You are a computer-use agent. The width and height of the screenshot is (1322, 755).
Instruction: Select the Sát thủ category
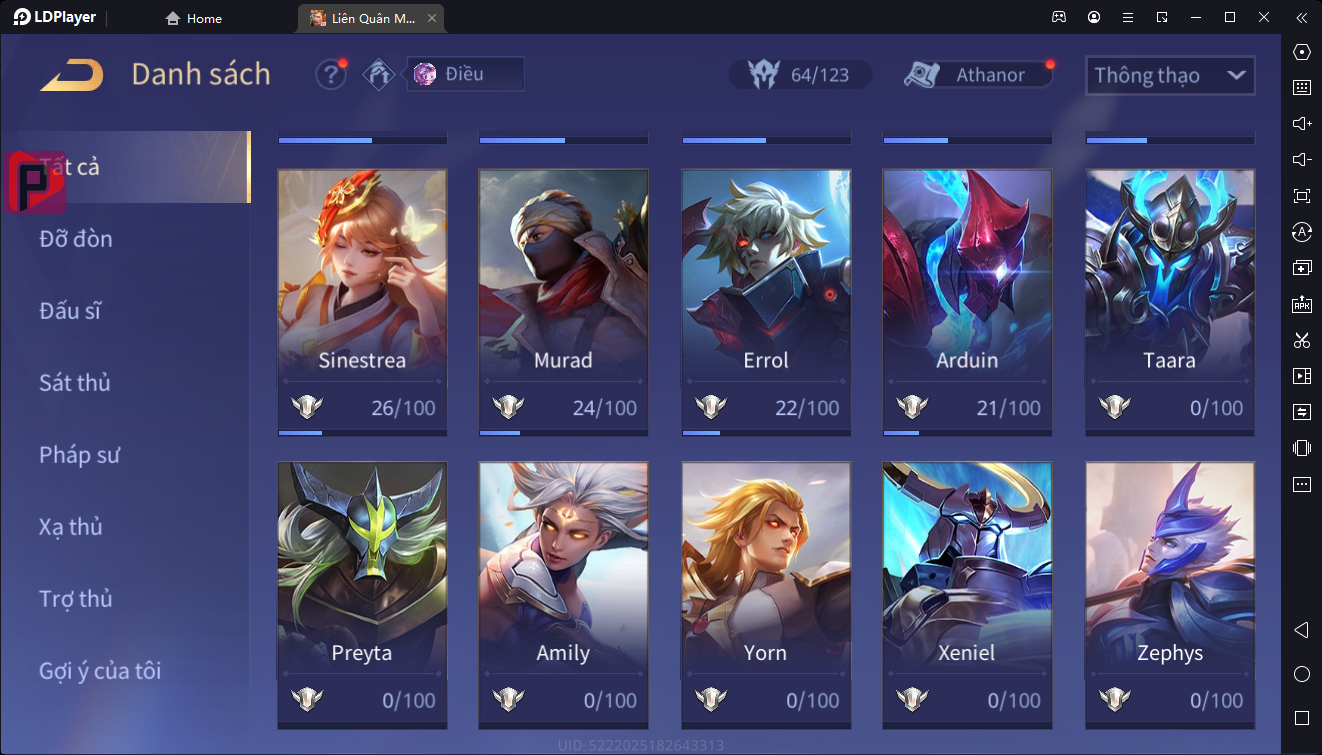pos(75,383)
